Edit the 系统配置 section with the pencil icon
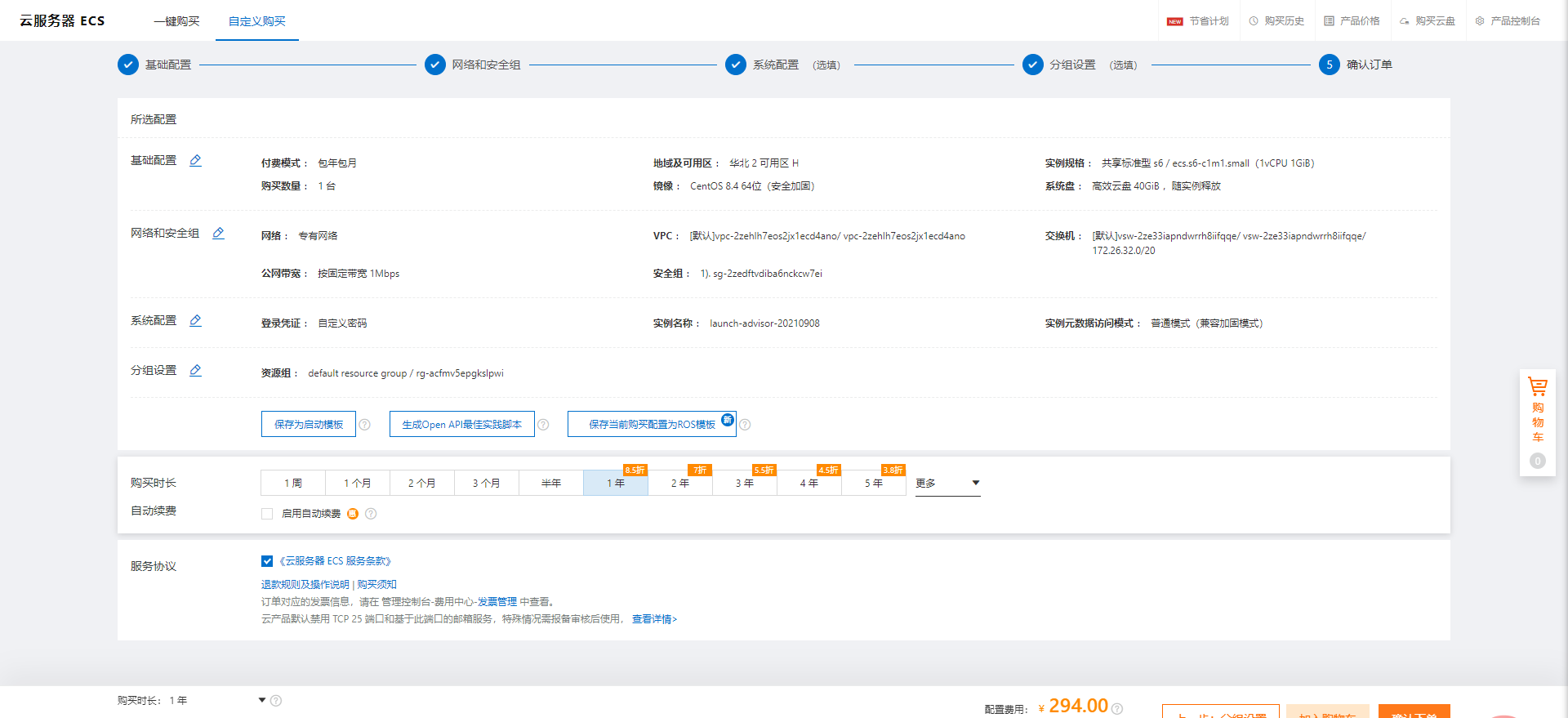The width and height of the screenshot is (1568, 718). click(x=195, y=321)
